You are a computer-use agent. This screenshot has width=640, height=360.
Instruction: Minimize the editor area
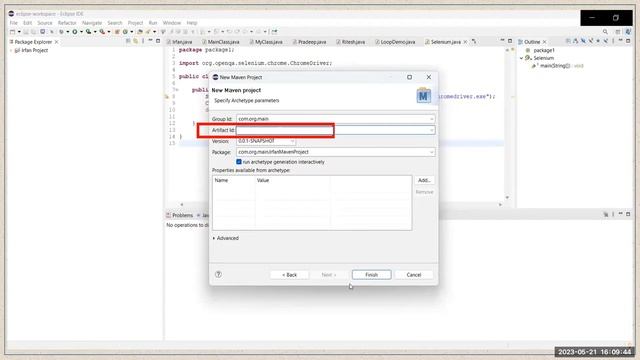point(502,41)
